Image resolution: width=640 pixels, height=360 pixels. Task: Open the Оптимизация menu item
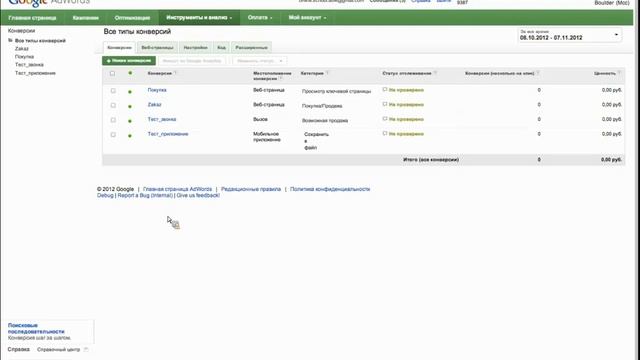132,18
